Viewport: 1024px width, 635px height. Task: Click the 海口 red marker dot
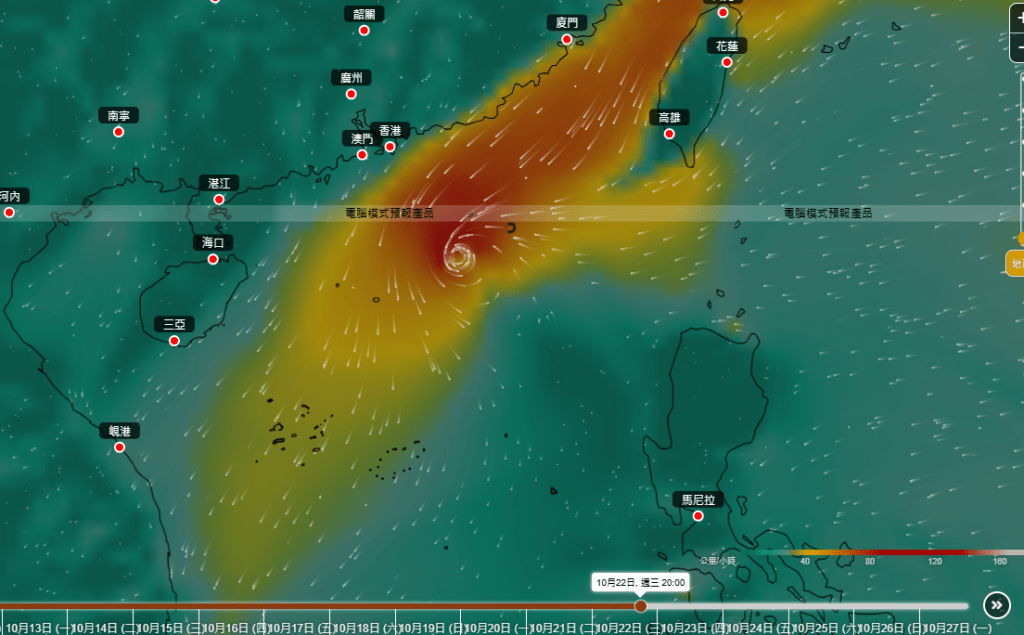tap(213, 259)
